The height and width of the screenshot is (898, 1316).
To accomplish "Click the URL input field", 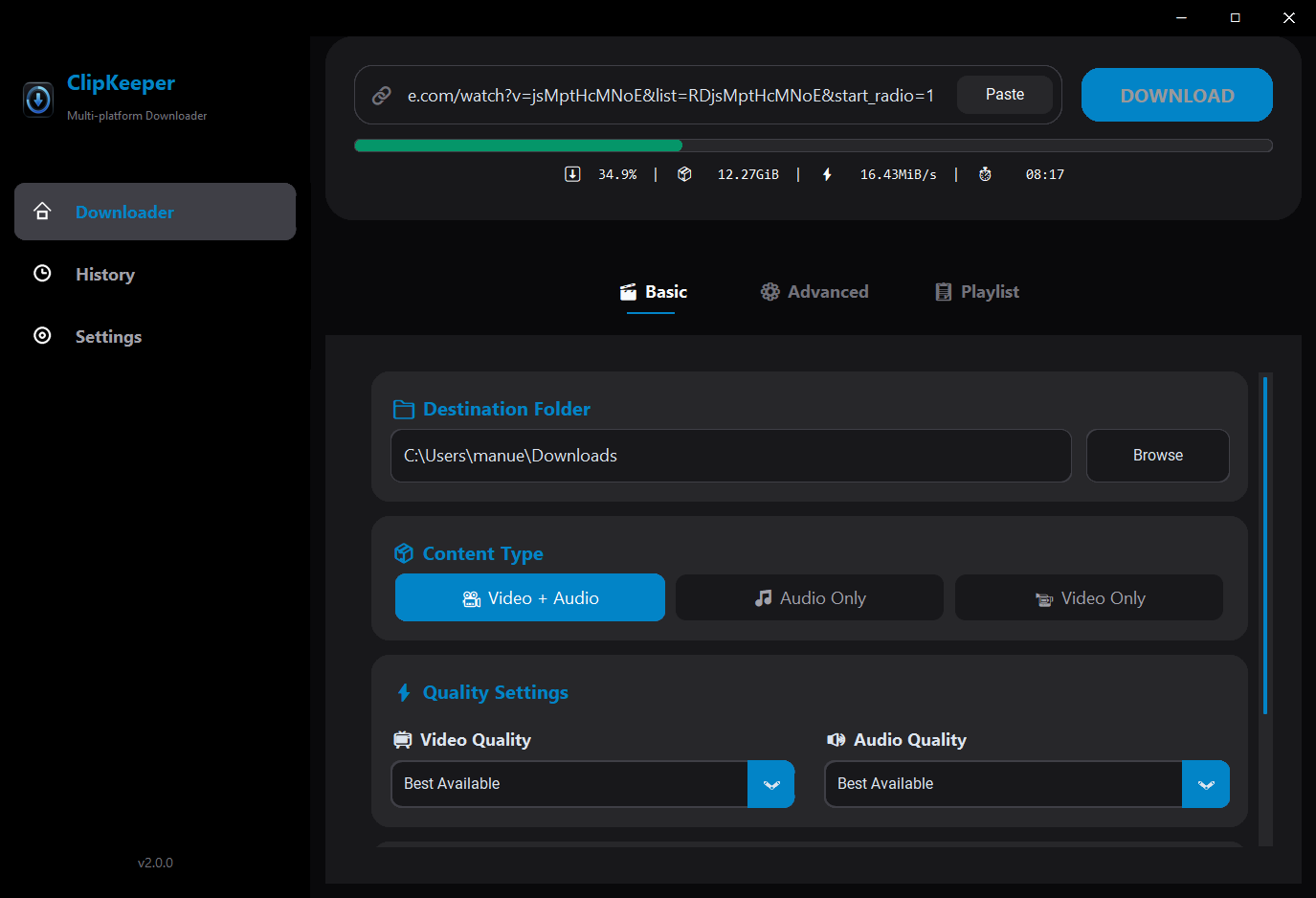I will pyautogui.click(x=670, y=96).
